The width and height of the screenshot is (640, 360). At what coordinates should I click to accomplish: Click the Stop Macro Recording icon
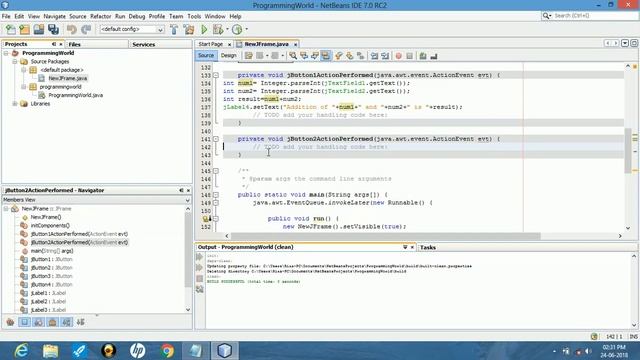click(409, 56)
